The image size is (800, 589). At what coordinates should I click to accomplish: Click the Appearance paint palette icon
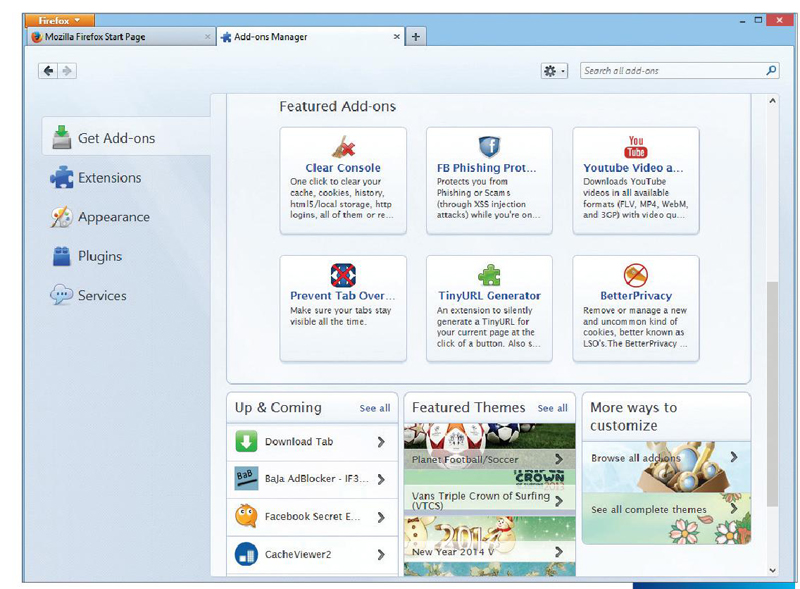point(62,217)
